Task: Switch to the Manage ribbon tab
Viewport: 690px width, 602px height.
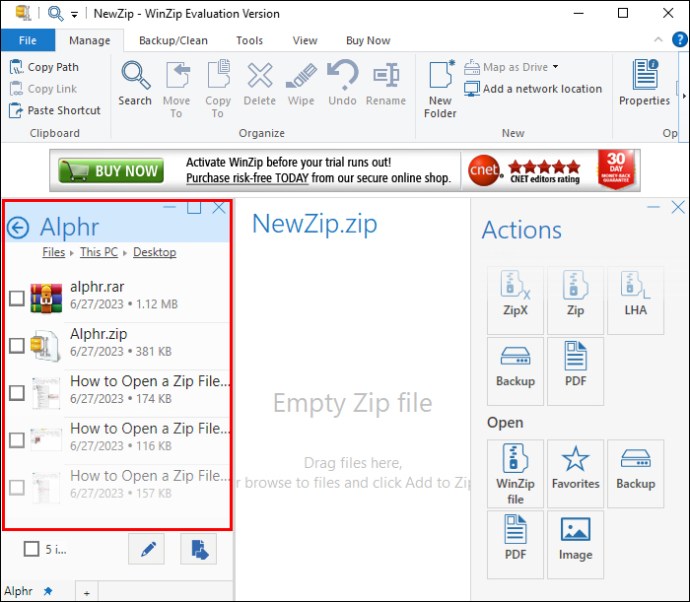Action: [90, 40]
